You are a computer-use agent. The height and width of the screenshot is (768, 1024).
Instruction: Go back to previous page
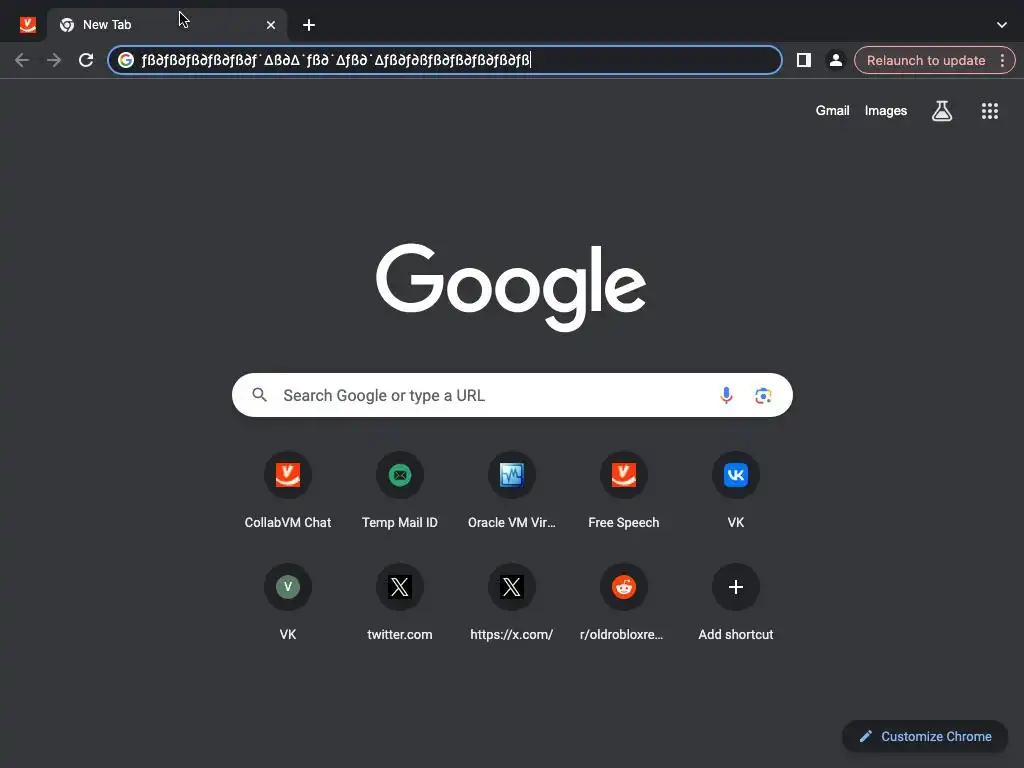[x=22, y=60]
